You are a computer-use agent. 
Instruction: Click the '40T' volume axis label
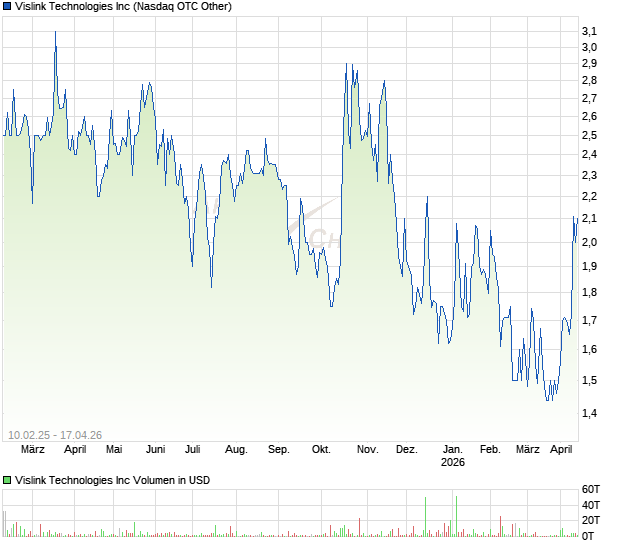click(x=591, y=505)
